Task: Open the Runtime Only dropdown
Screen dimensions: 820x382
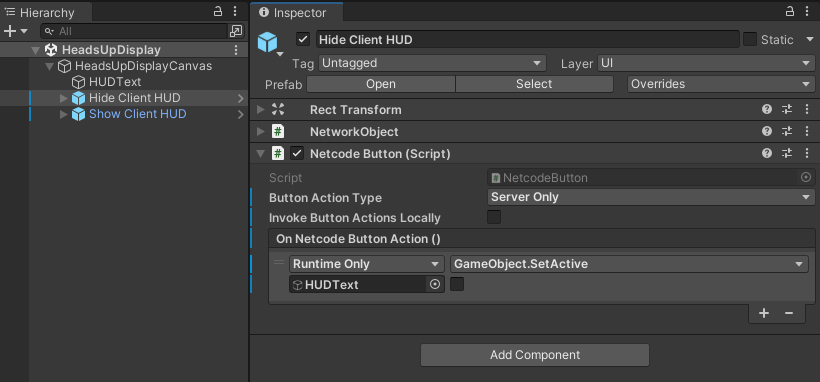Action: click(x=367, y=264)
